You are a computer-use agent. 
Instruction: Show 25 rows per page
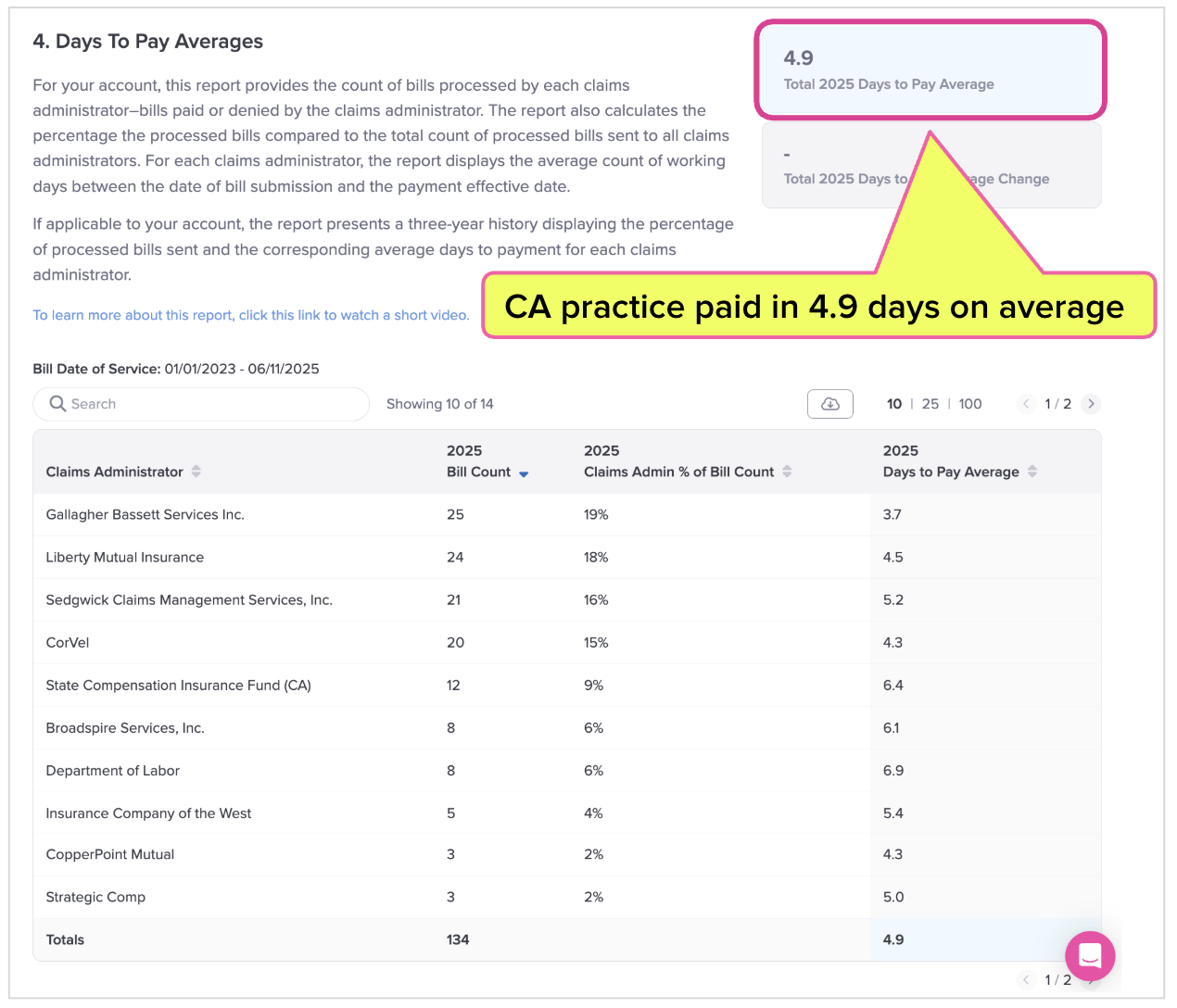tap(930, 404)
